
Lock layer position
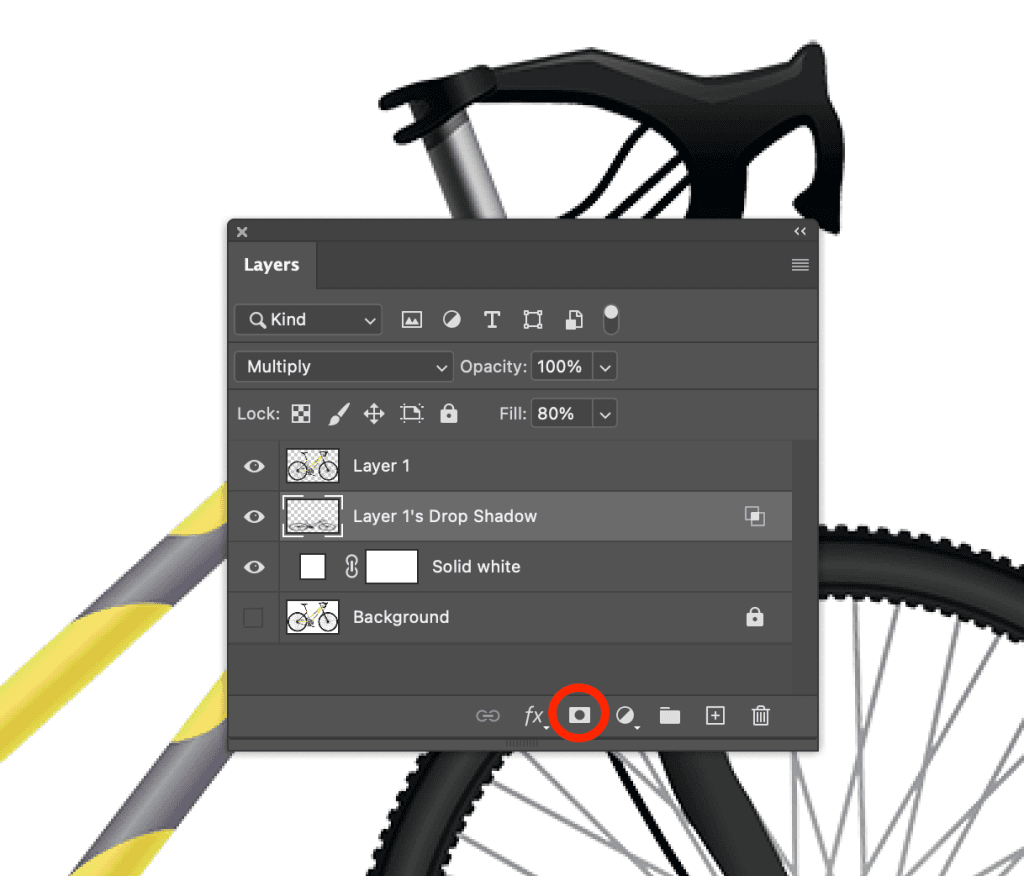(374, 414)
